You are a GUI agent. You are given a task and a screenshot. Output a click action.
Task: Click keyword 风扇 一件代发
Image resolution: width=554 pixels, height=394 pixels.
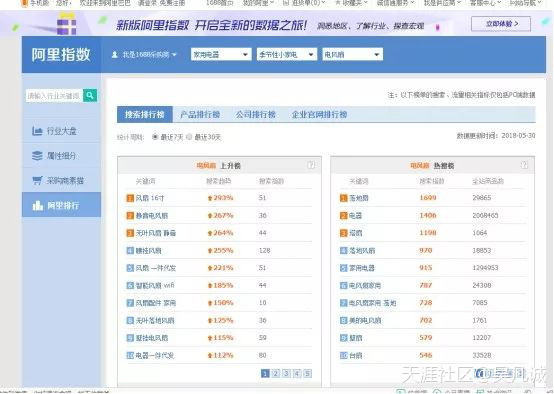pos(156,268)
